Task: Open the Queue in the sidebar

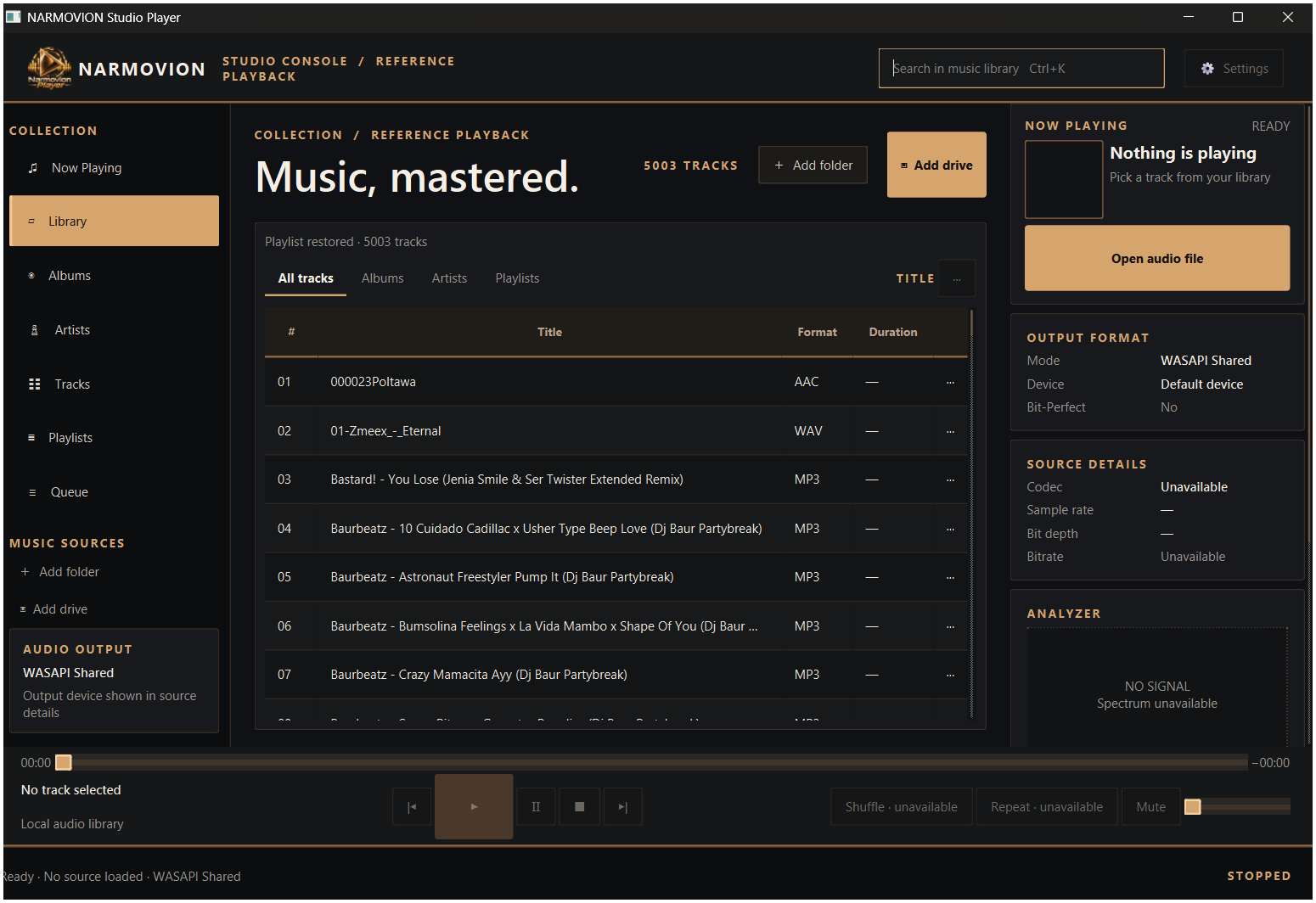Action: [x=114, y=492]
